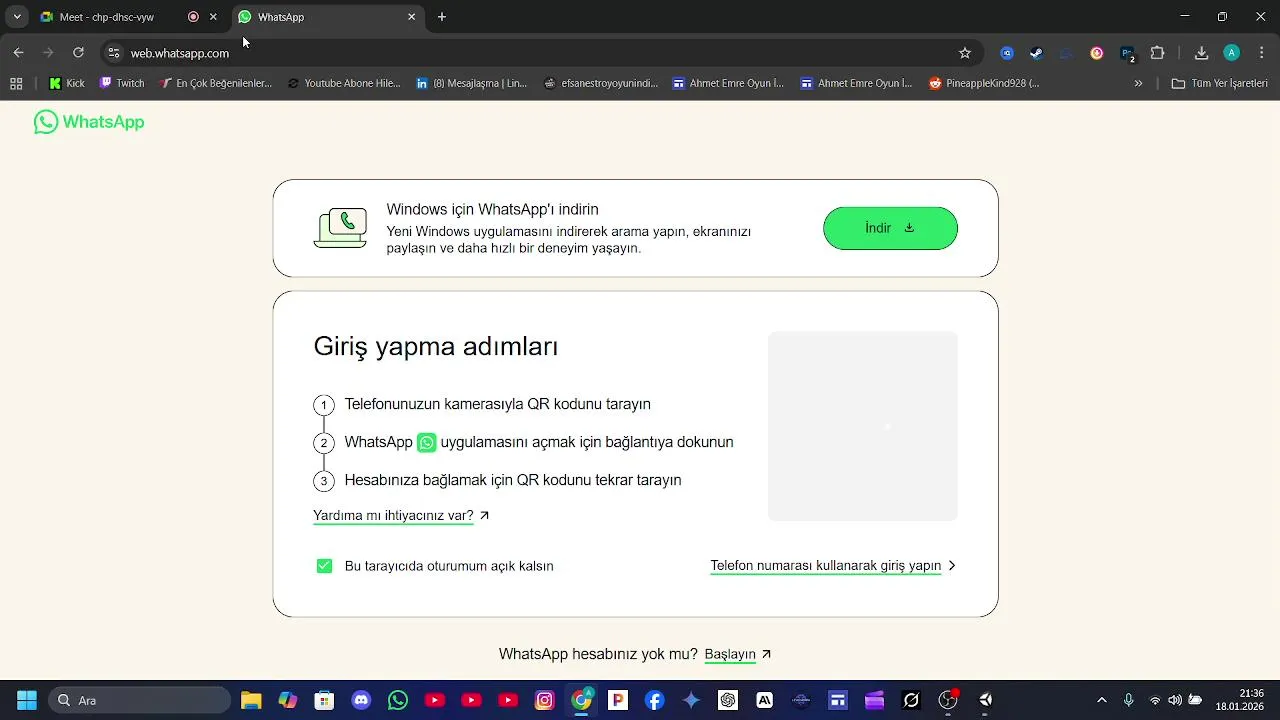1280x720 pixels.
Task: Focus the web.whatsapp.com address bar
Action: (x=540, y=53)
